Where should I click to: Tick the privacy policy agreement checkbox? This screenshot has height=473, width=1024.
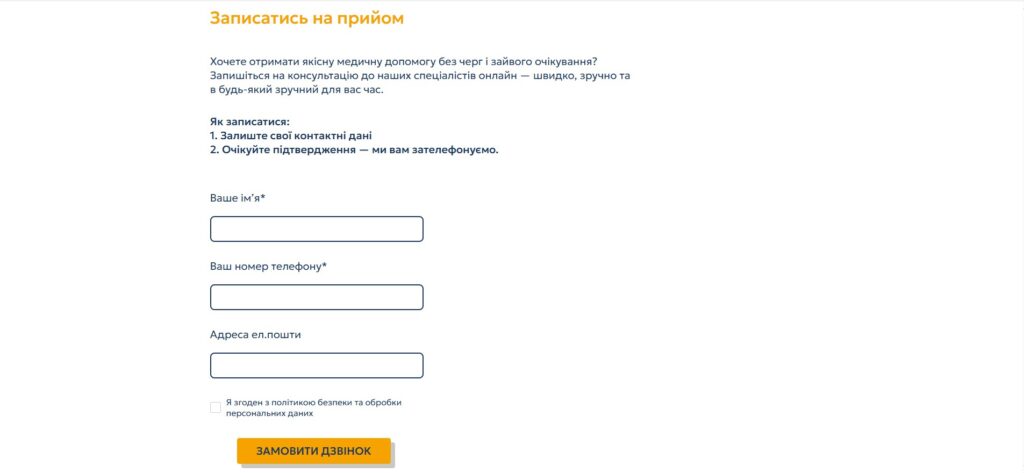click(x=216, y=408)
